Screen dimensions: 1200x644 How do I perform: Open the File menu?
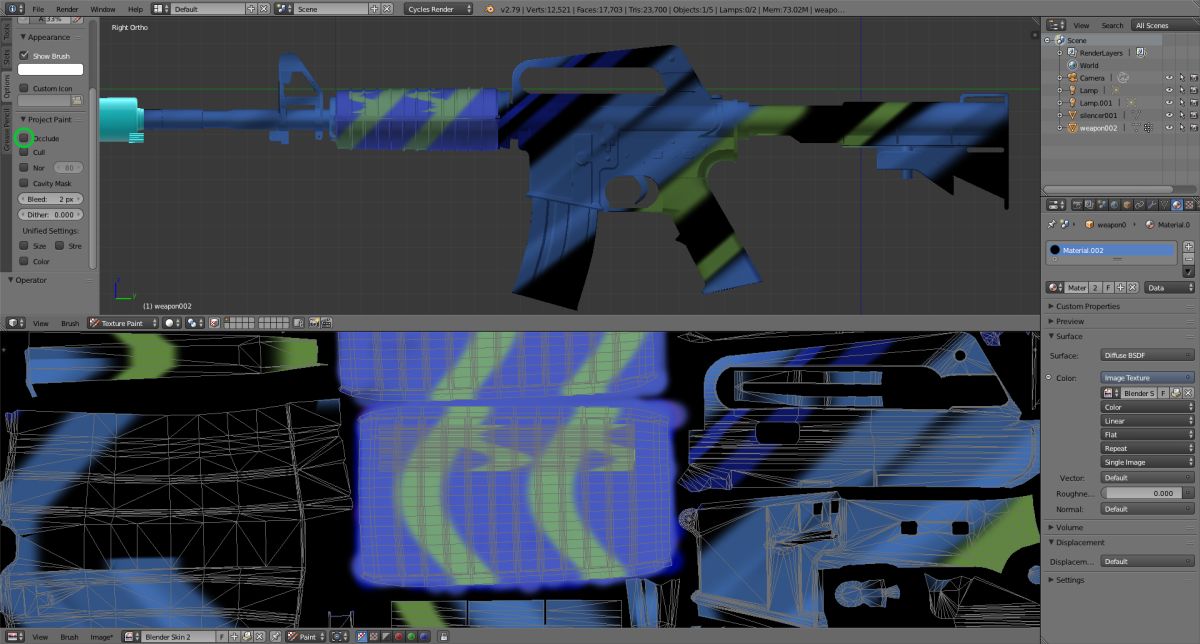click(x=38, y=8)
